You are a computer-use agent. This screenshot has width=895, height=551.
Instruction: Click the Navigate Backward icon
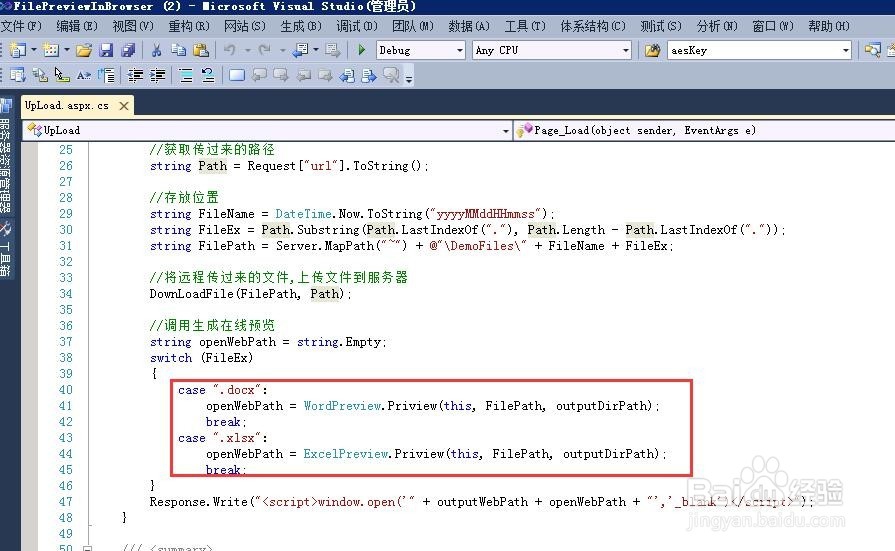[300, 50]
